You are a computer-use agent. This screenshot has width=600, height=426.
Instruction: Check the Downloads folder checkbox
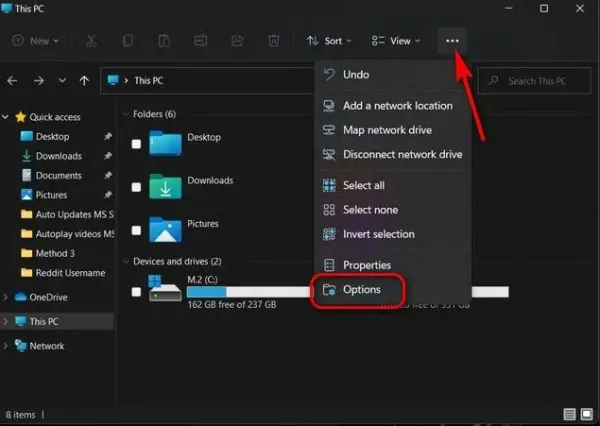(x=136, y=187)
